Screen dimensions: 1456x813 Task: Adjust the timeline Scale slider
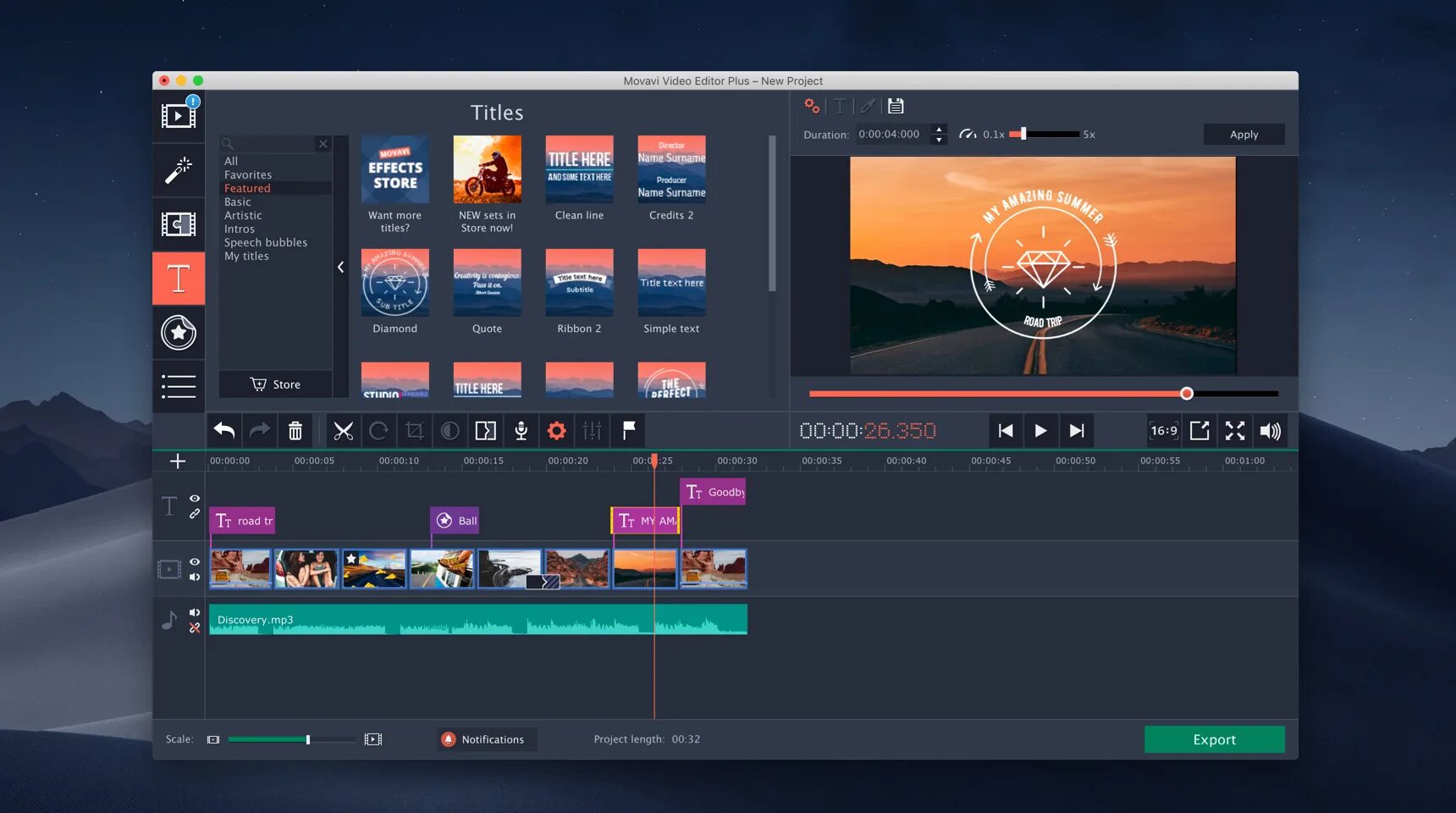pos(292,739)
